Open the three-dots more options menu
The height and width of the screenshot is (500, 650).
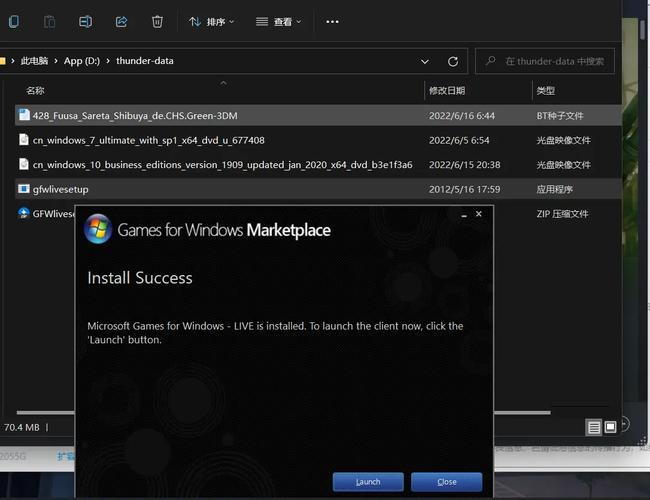332,22
